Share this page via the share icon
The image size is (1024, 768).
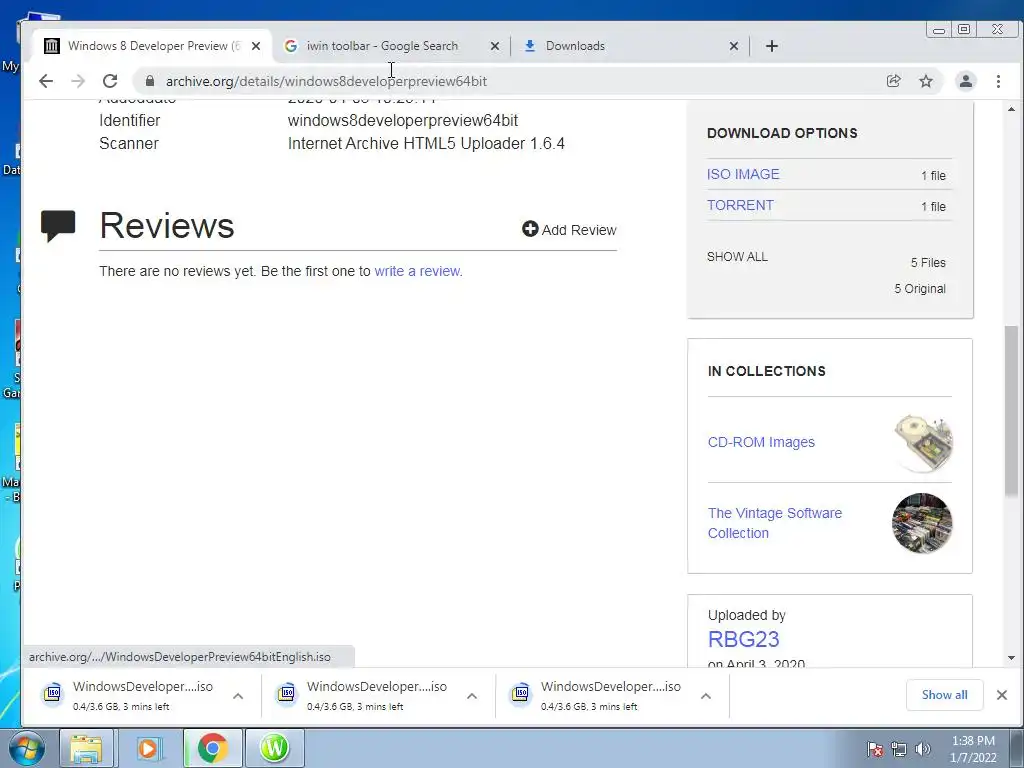(893, 81)
